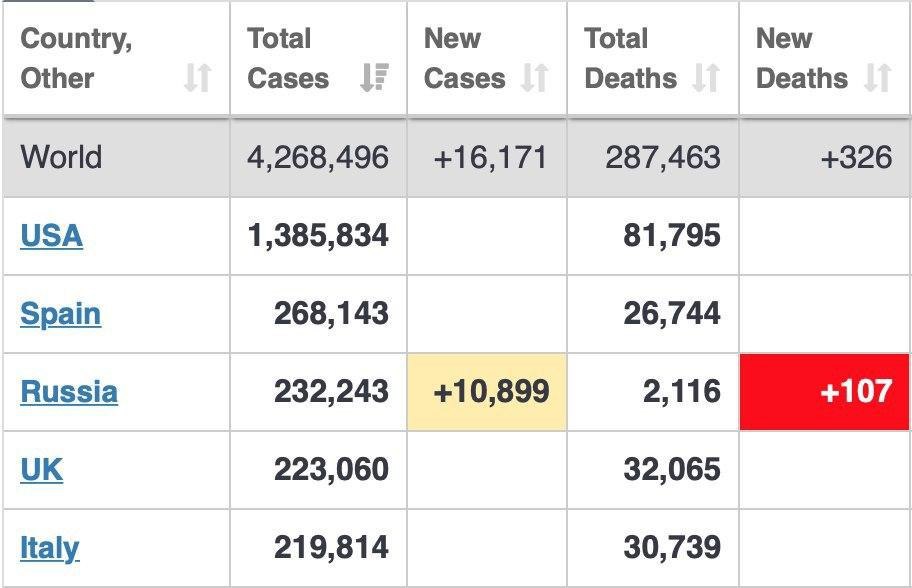Click the New Cases sort arrows icon
Screen dimensions: 912x588
click(x=535, y=78)
